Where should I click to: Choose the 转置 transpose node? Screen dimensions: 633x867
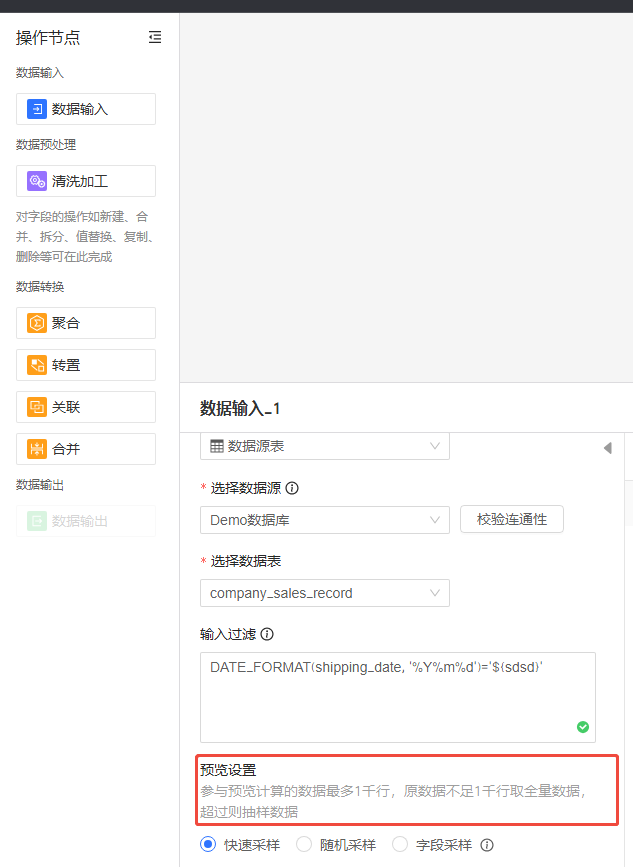86,365
